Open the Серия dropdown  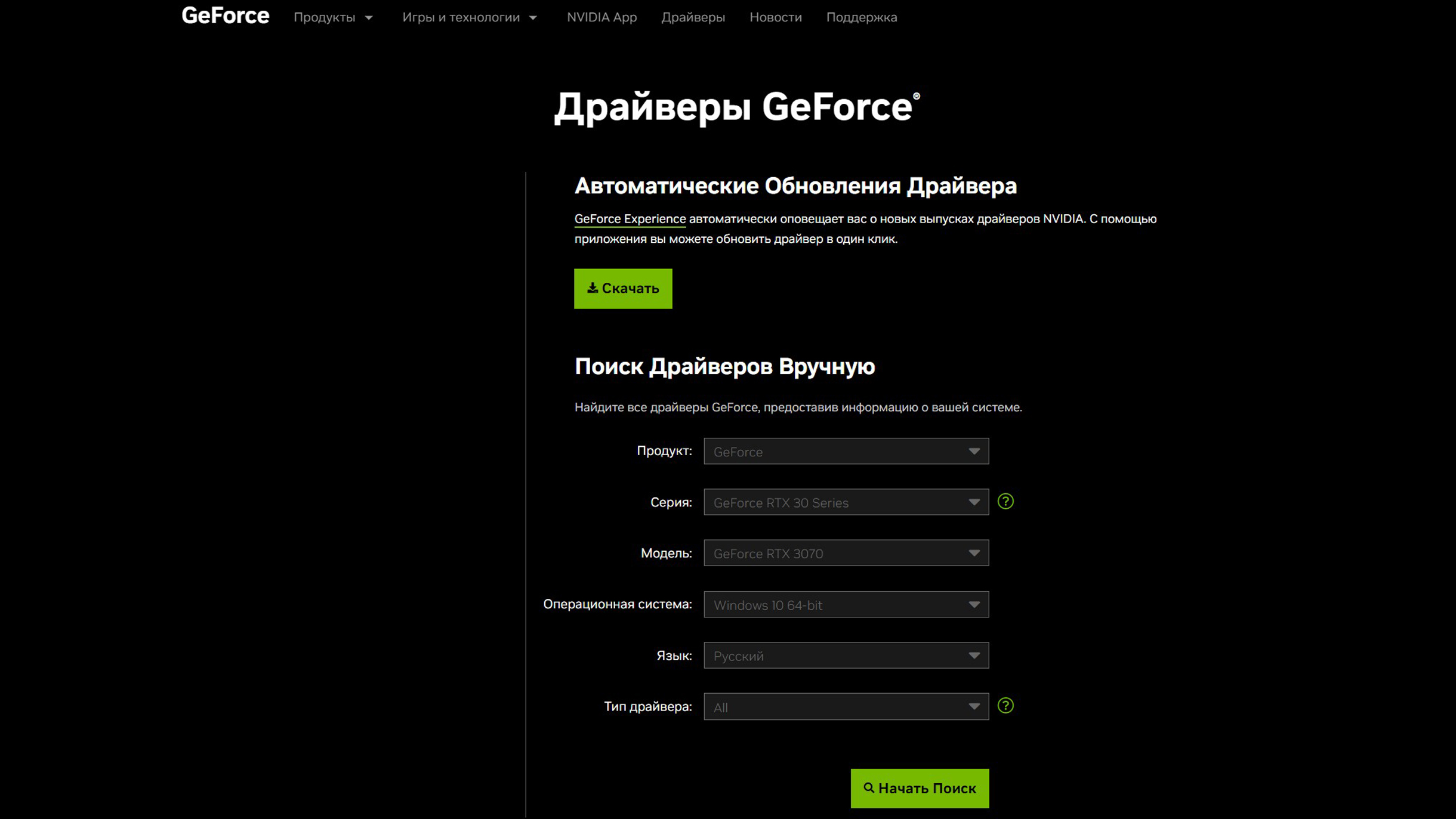(846, 502)
